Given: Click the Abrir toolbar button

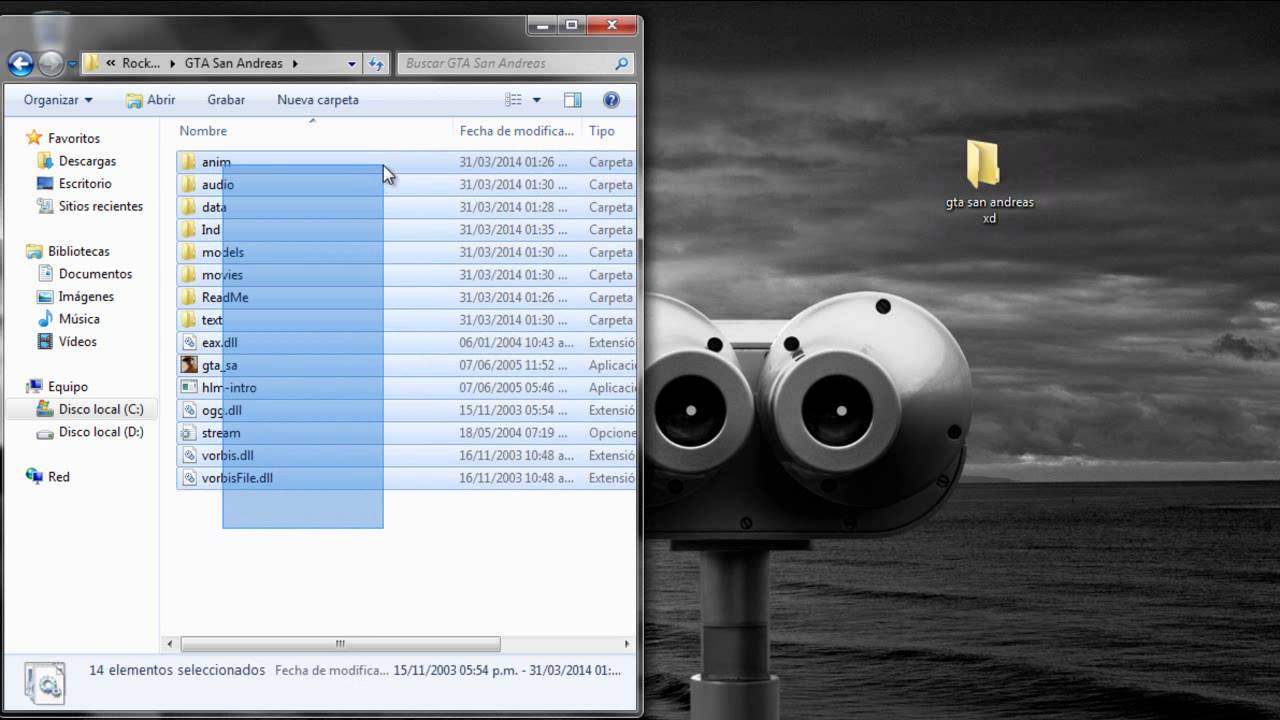Looking at the screenshot, I should click(x=151, y=100).
